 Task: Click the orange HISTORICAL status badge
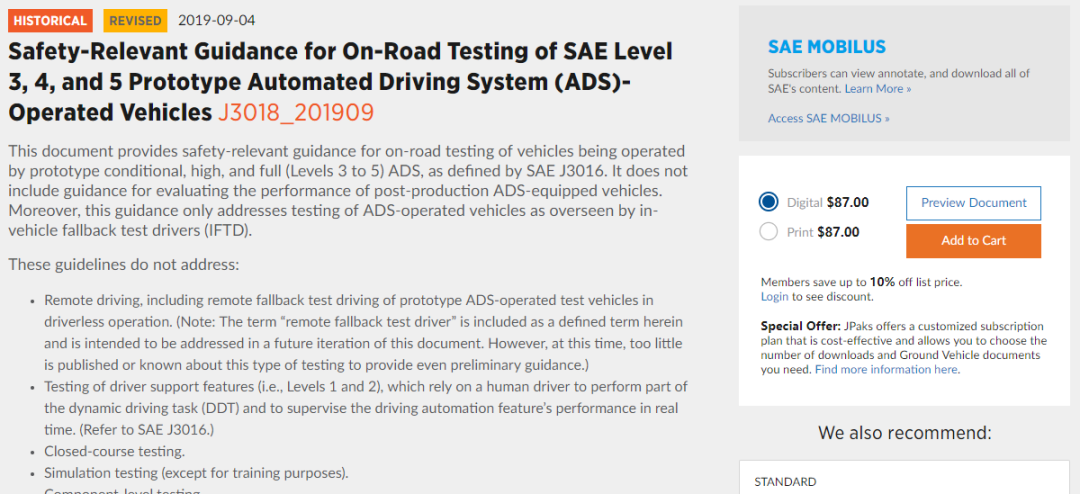51,20
